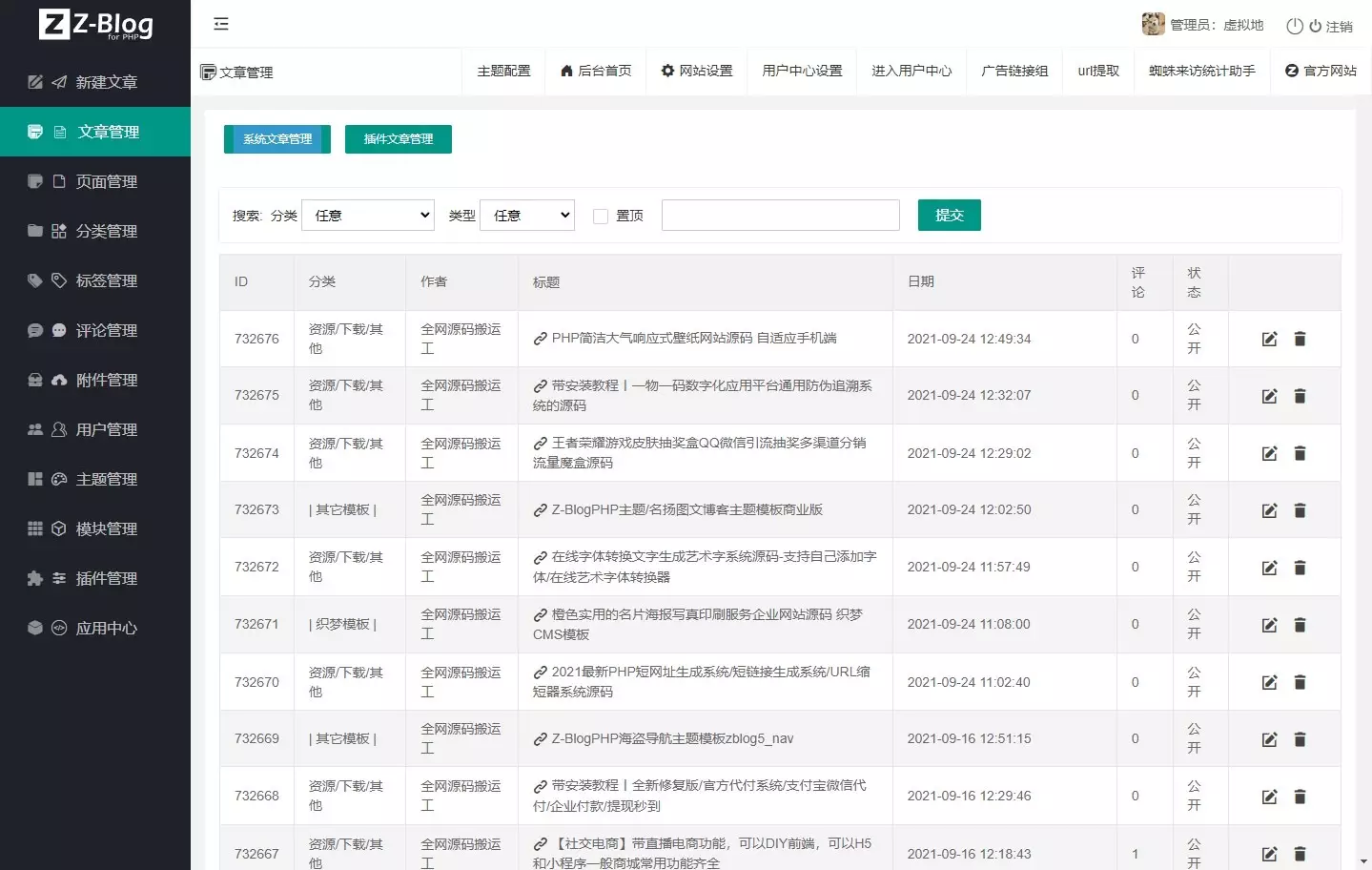Image resolution: width=1372 pixels, height=870 pixels.
Task: Click 进入用户中心 tab
Action: point(911,71)
